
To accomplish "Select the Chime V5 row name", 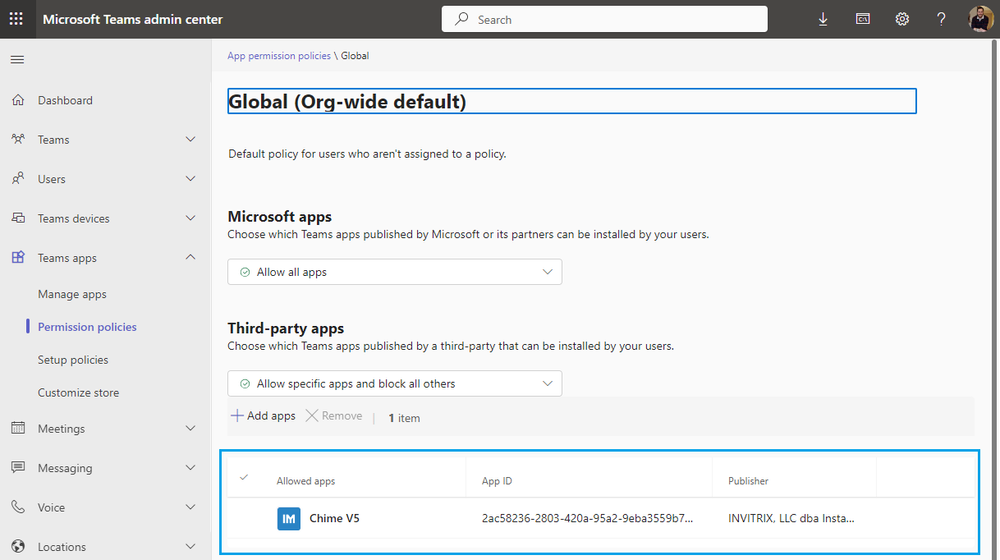I will point(334,519).
